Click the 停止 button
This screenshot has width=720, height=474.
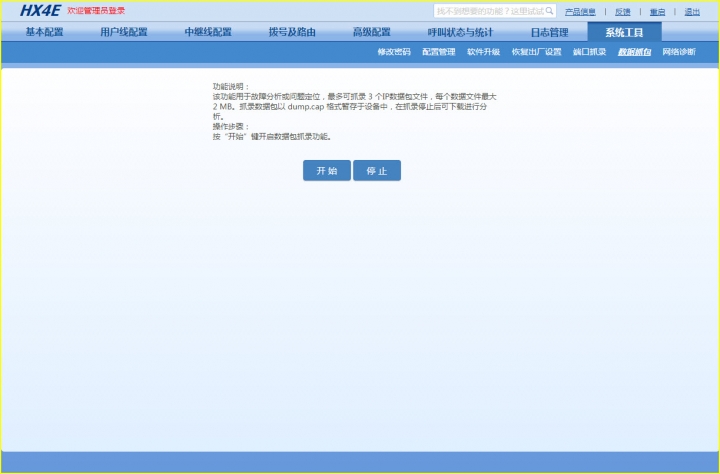377,170
